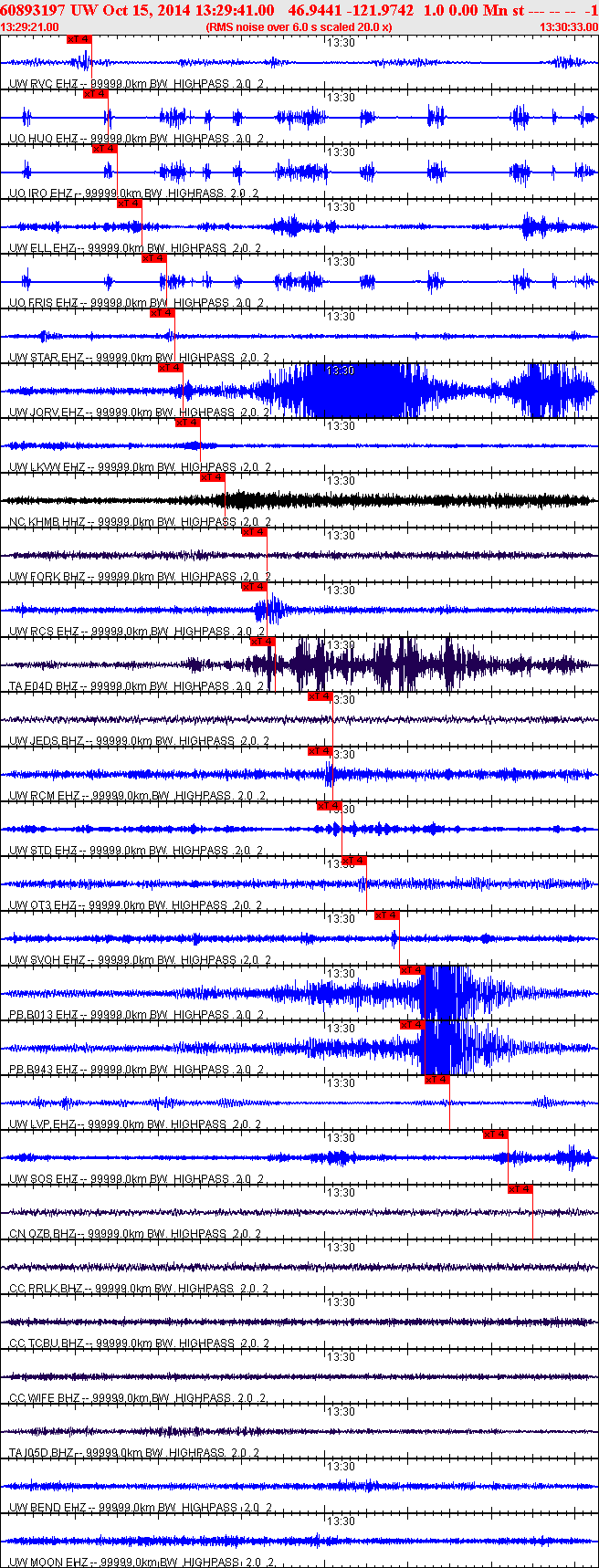Click the pick flag on NC KHMB trace

coord(213,477)
